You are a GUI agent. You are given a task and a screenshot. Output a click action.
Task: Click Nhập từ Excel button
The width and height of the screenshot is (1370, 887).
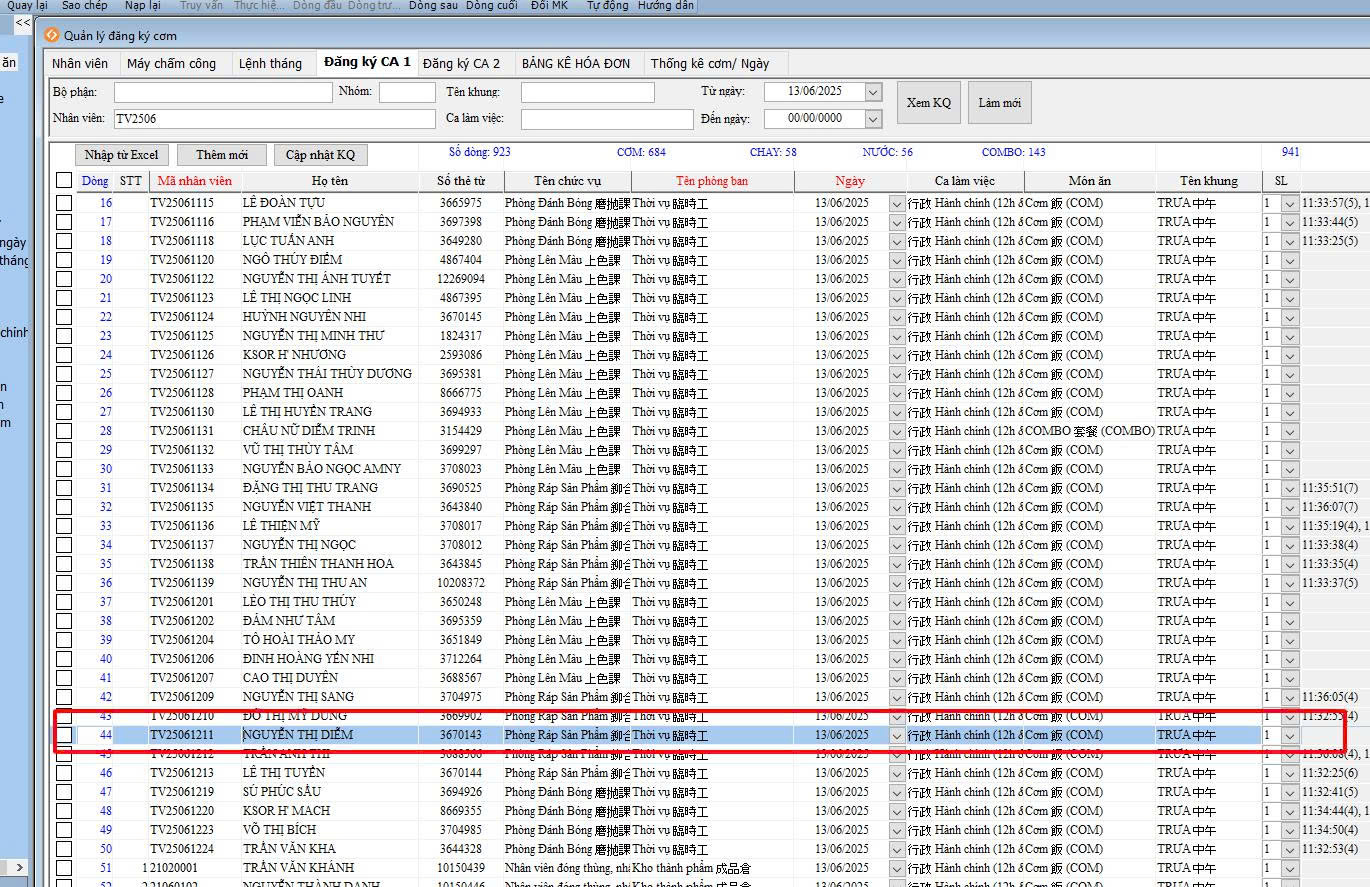click(x=121, y=155)
